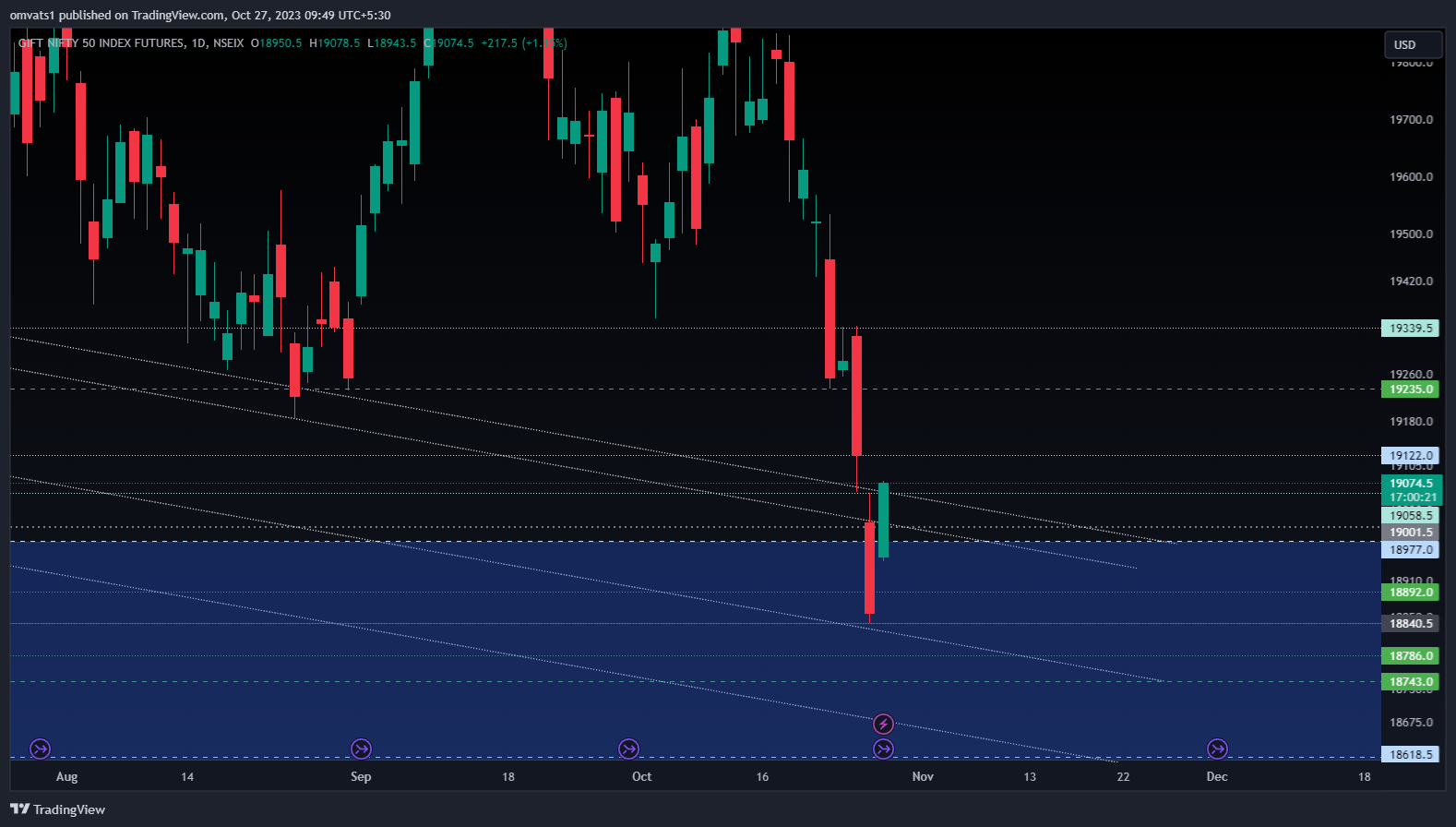Click the +217.5 change value
Viewport: 1456px width, 827px height.
(499, 42)
